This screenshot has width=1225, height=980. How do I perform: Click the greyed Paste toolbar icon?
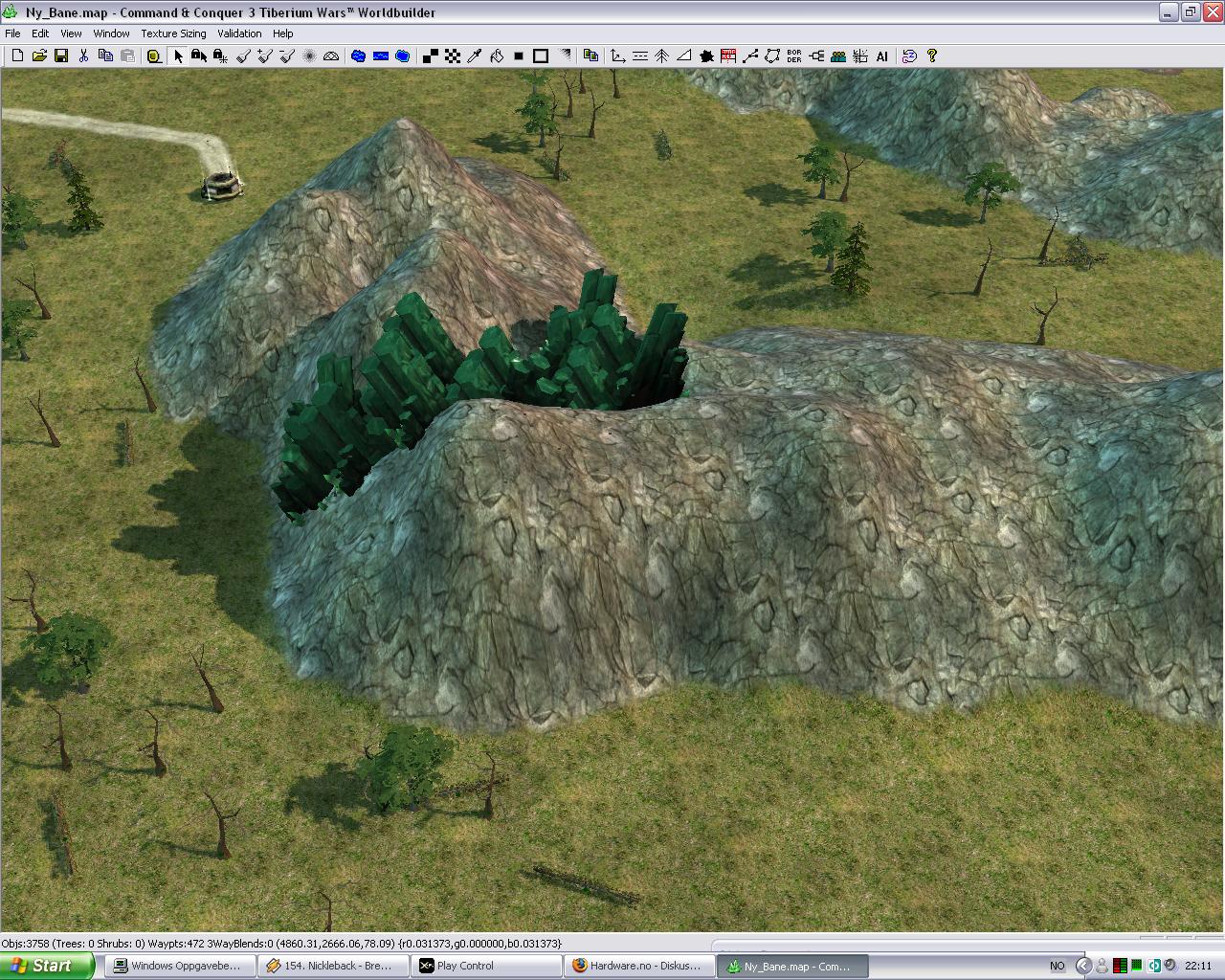click(127, 56)
